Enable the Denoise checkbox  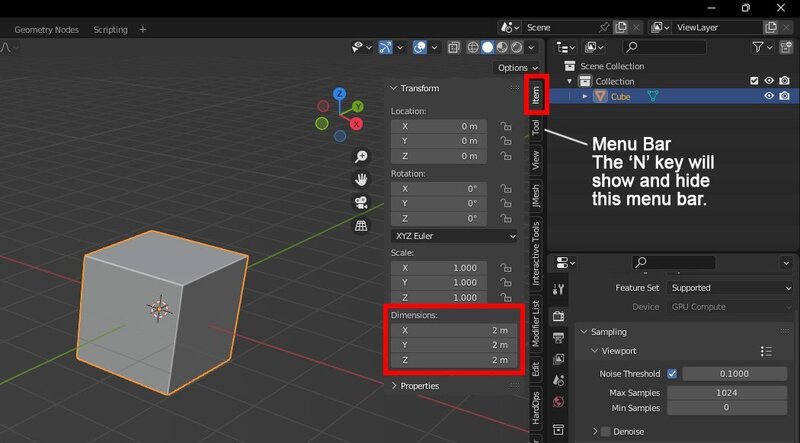click(606, 431)
